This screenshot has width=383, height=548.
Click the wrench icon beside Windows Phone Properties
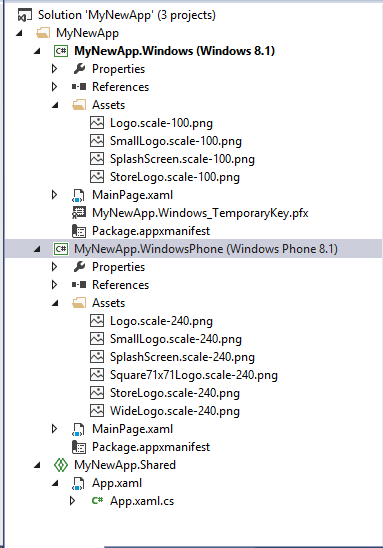coord(79,267)
